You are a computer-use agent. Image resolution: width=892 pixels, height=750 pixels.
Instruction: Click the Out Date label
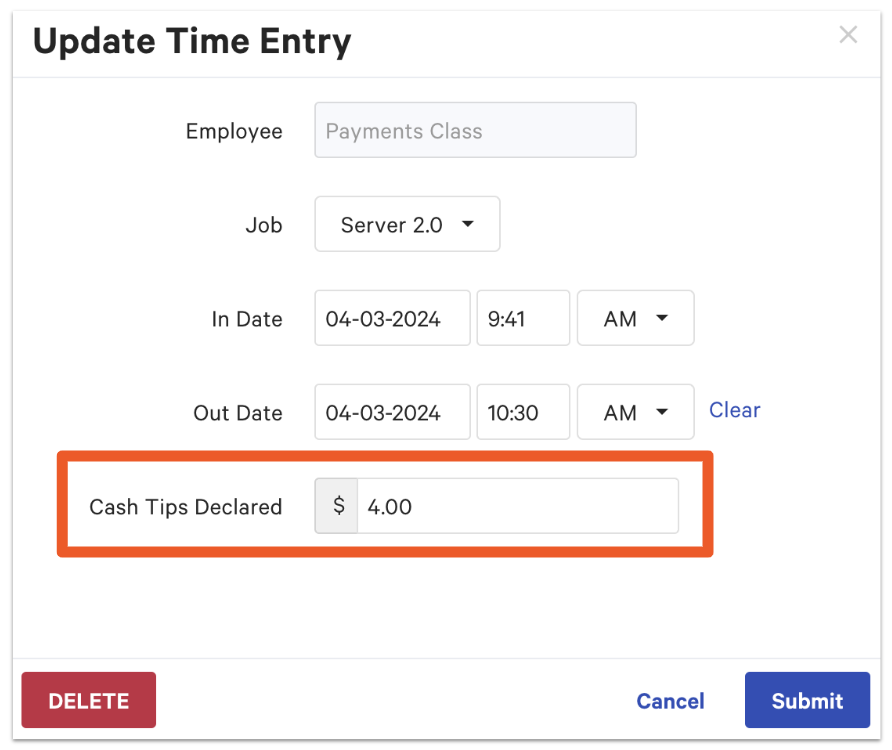pos(238,413)
